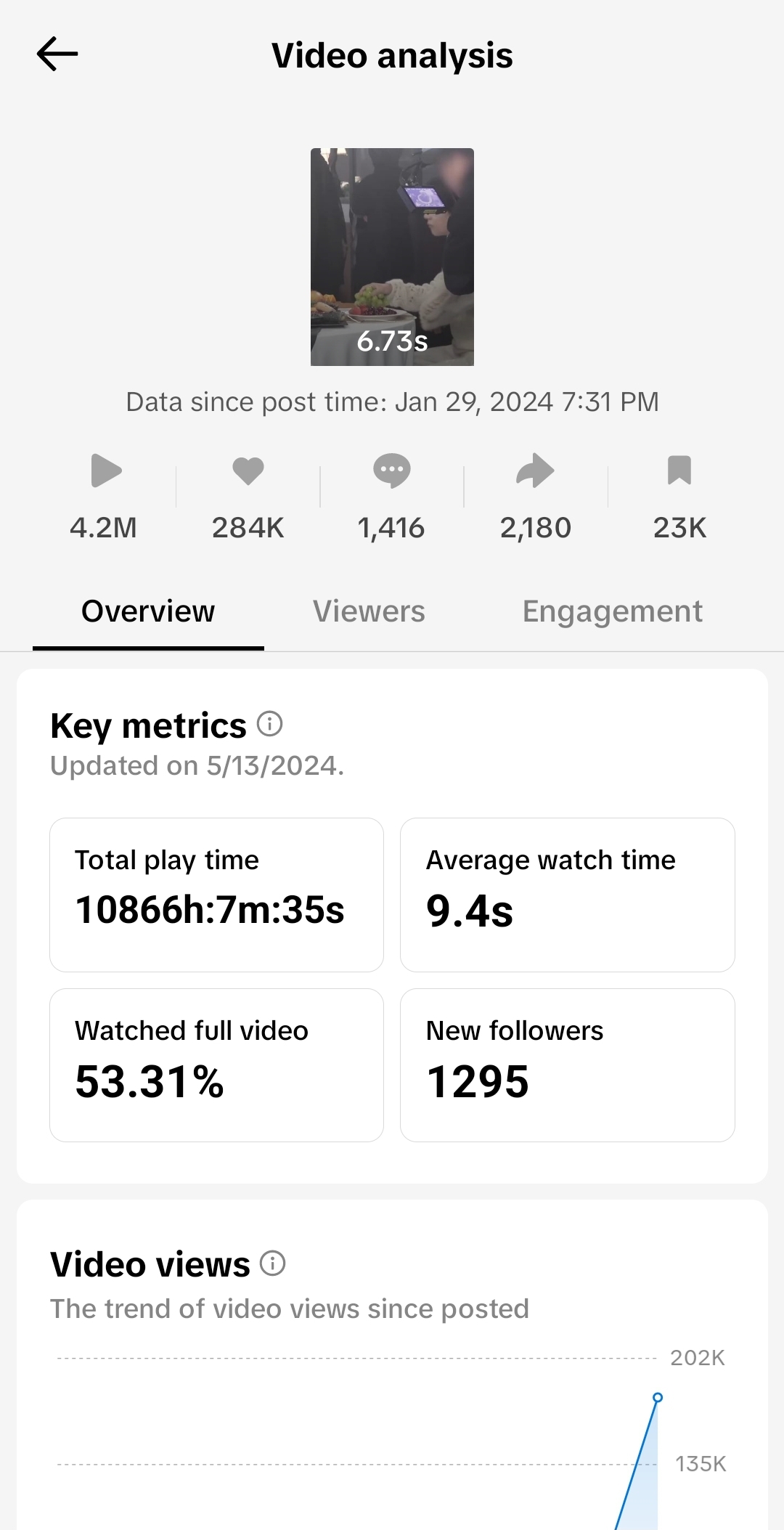Tap the New followers card
Screen dimensions: 784x1530
pyautogui.click(x=567, y=1065)
